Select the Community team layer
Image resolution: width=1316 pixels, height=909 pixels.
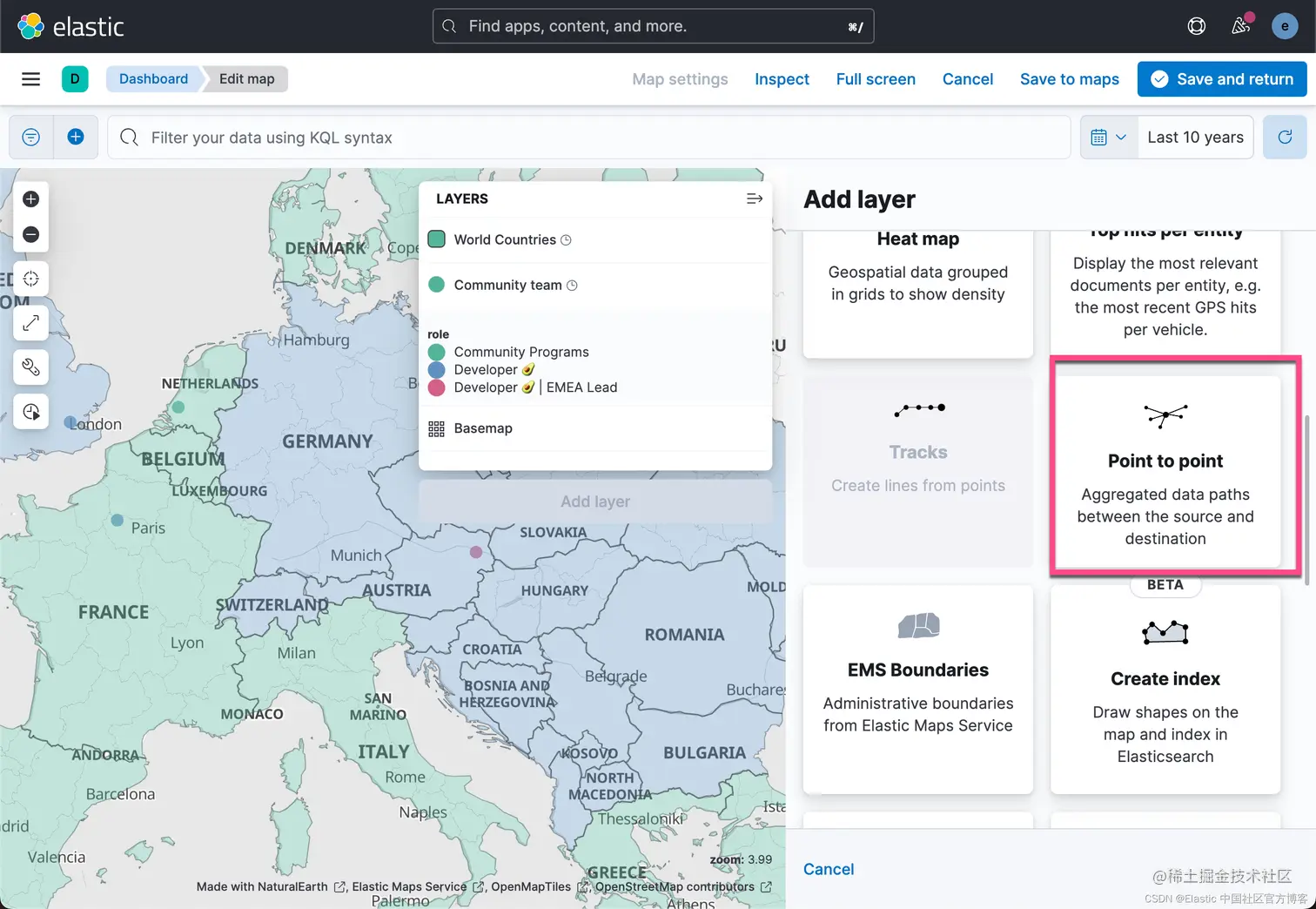tap(508, 285)
